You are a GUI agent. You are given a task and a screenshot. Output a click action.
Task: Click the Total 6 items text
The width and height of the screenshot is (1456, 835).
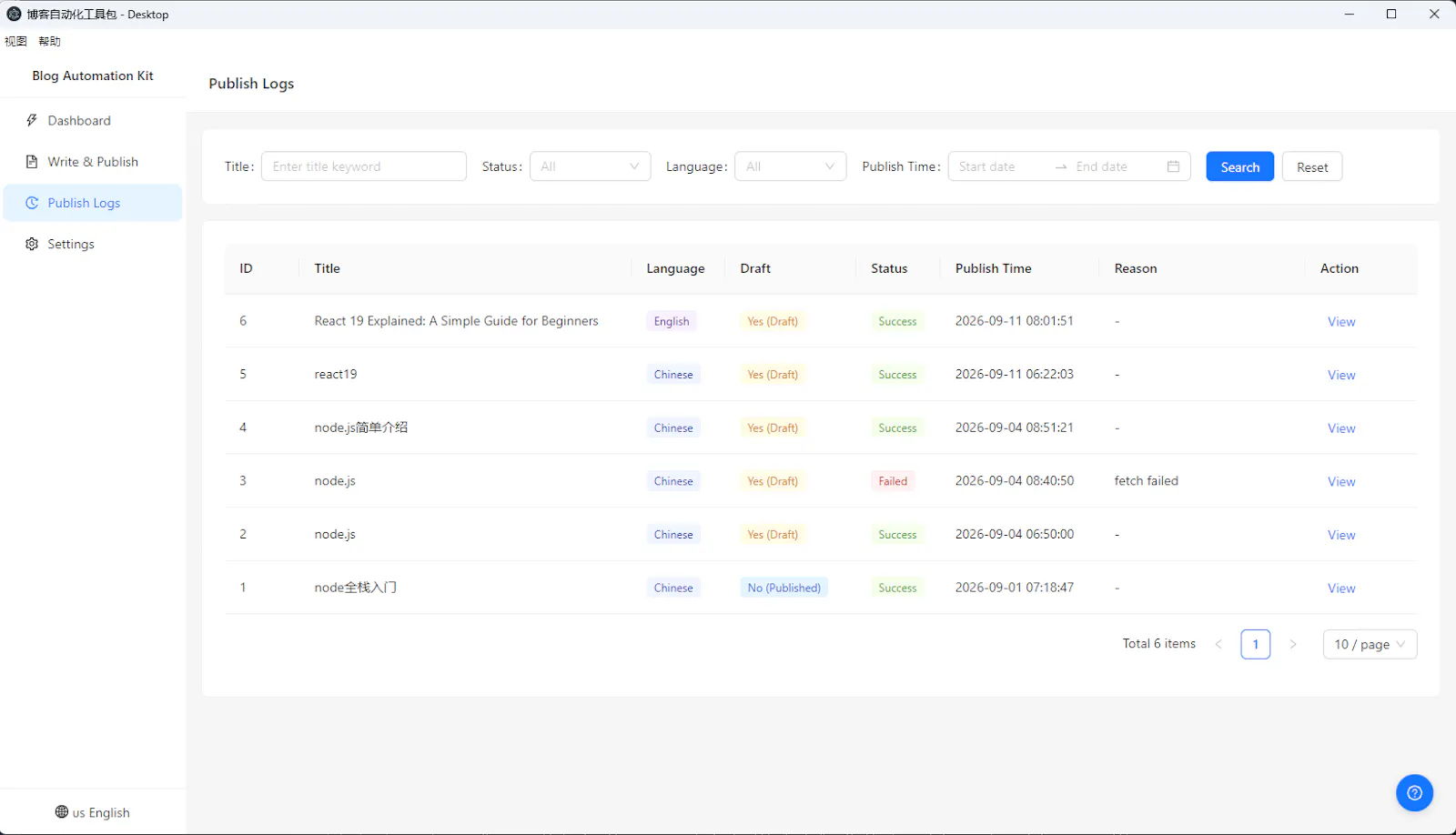coord(1158,643)
